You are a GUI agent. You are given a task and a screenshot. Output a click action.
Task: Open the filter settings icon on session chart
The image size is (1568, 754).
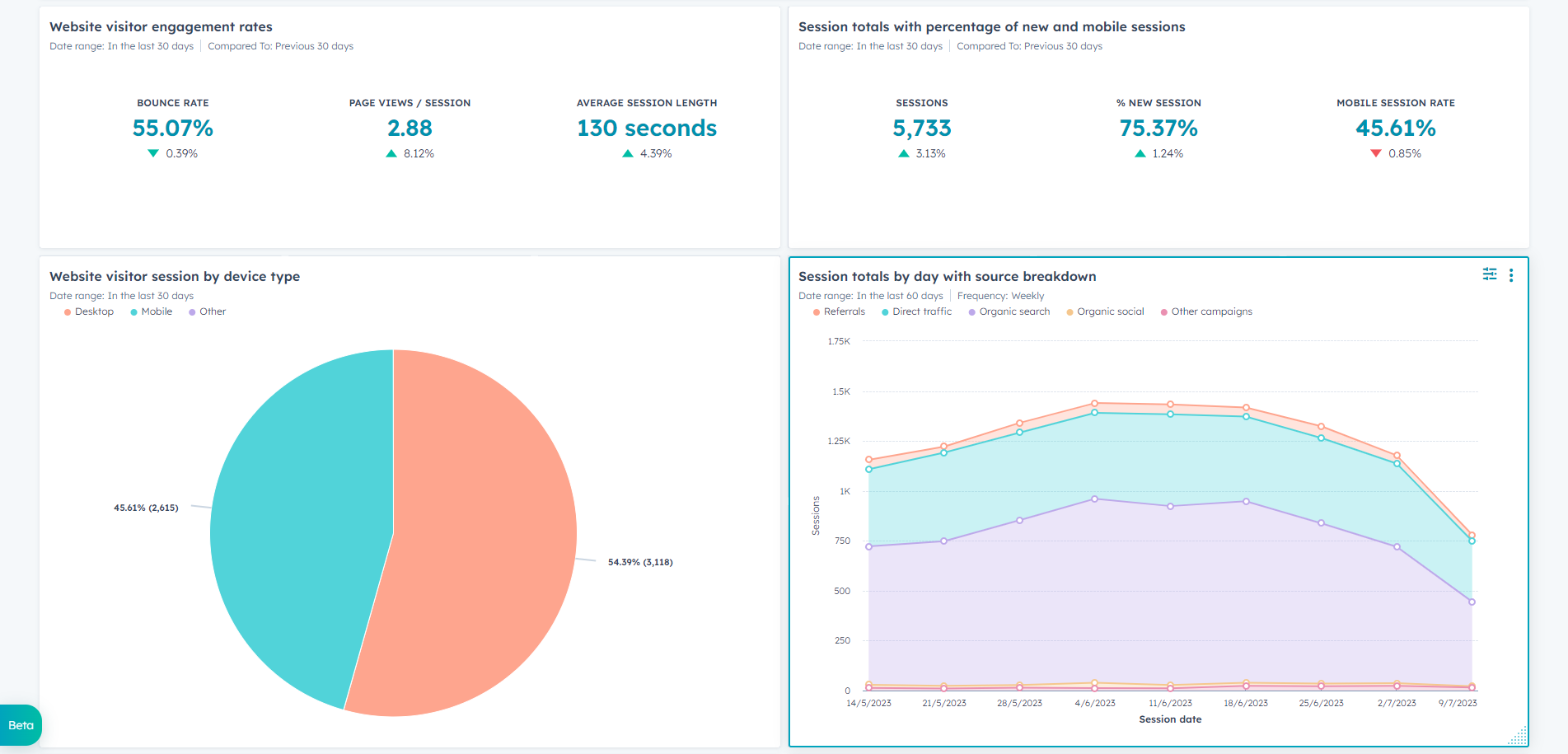(x=1490, y=274)
